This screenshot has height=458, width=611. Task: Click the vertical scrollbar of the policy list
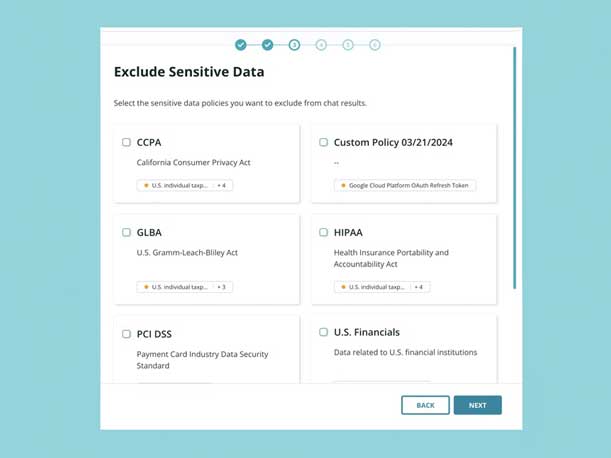tap(515, 170)
